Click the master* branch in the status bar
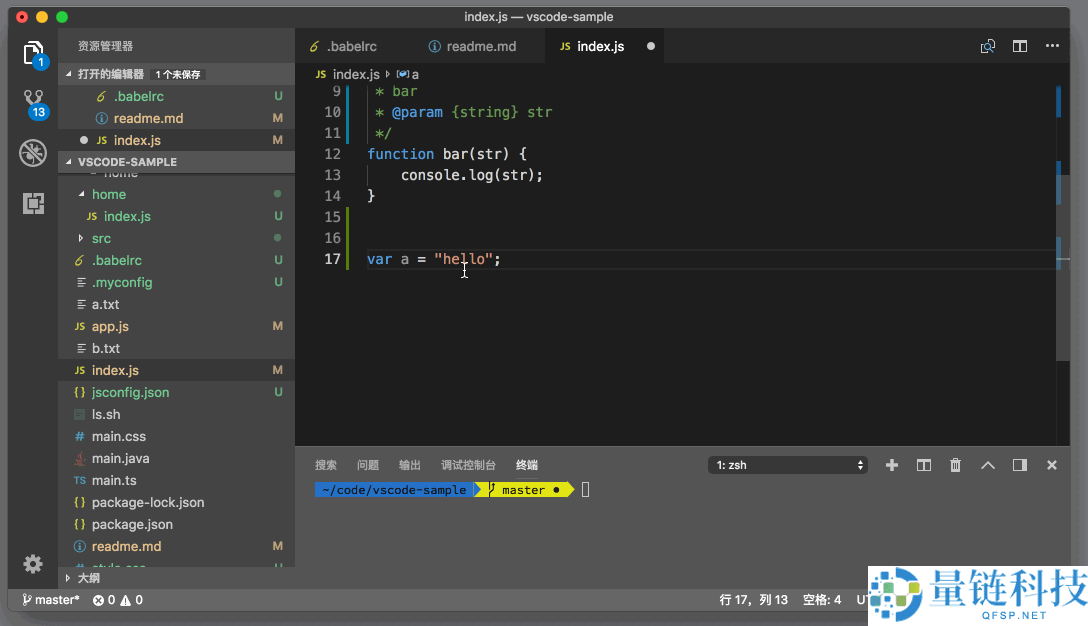The height and width of the screenshot is (626, 1088). point(51,600)
